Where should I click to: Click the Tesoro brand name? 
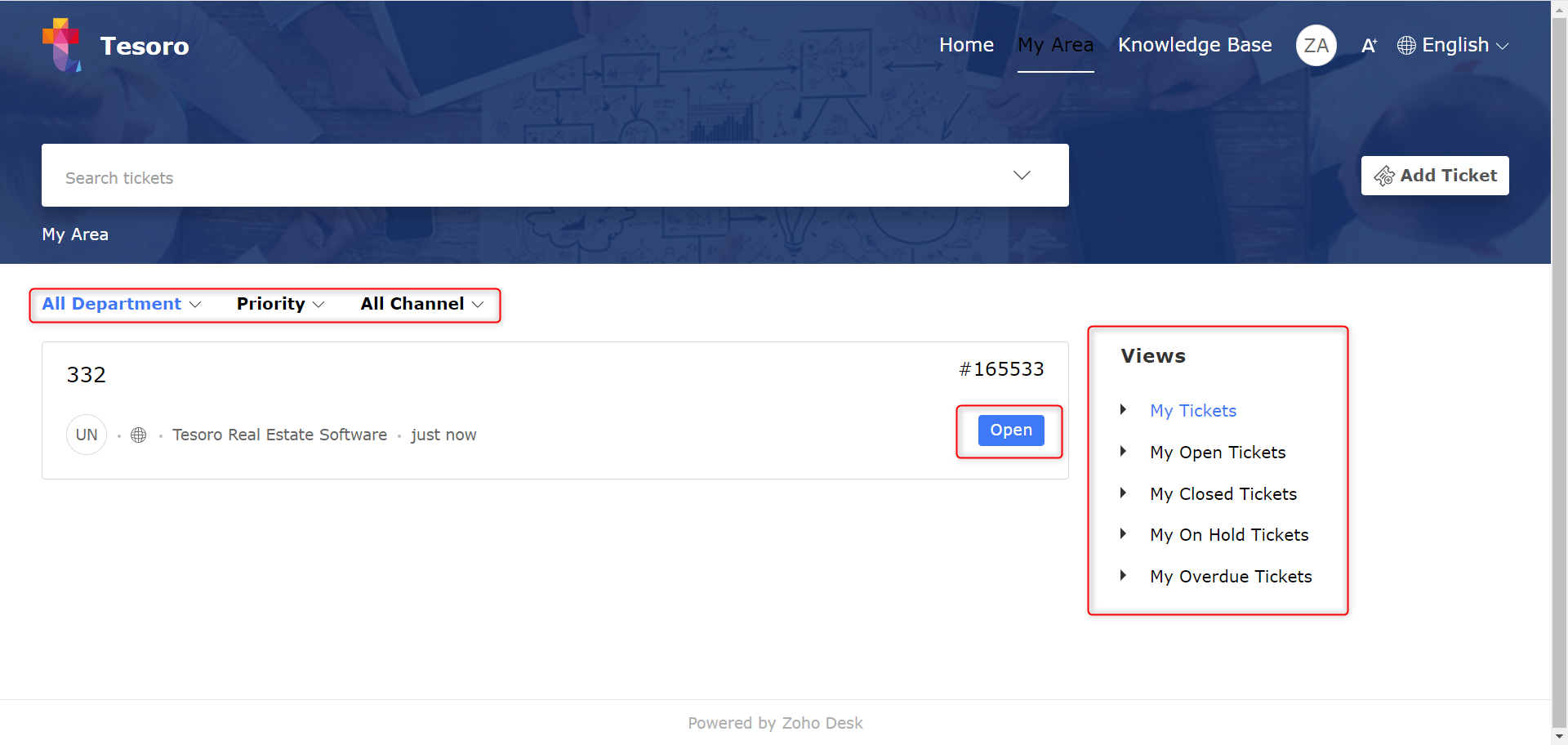click(145, 46)
